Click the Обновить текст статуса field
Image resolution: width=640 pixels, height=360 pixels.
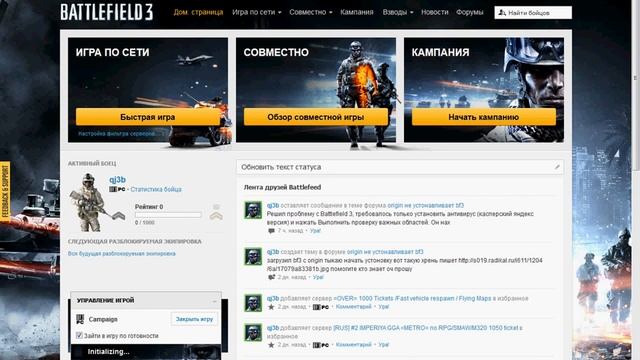coord(400,167)
